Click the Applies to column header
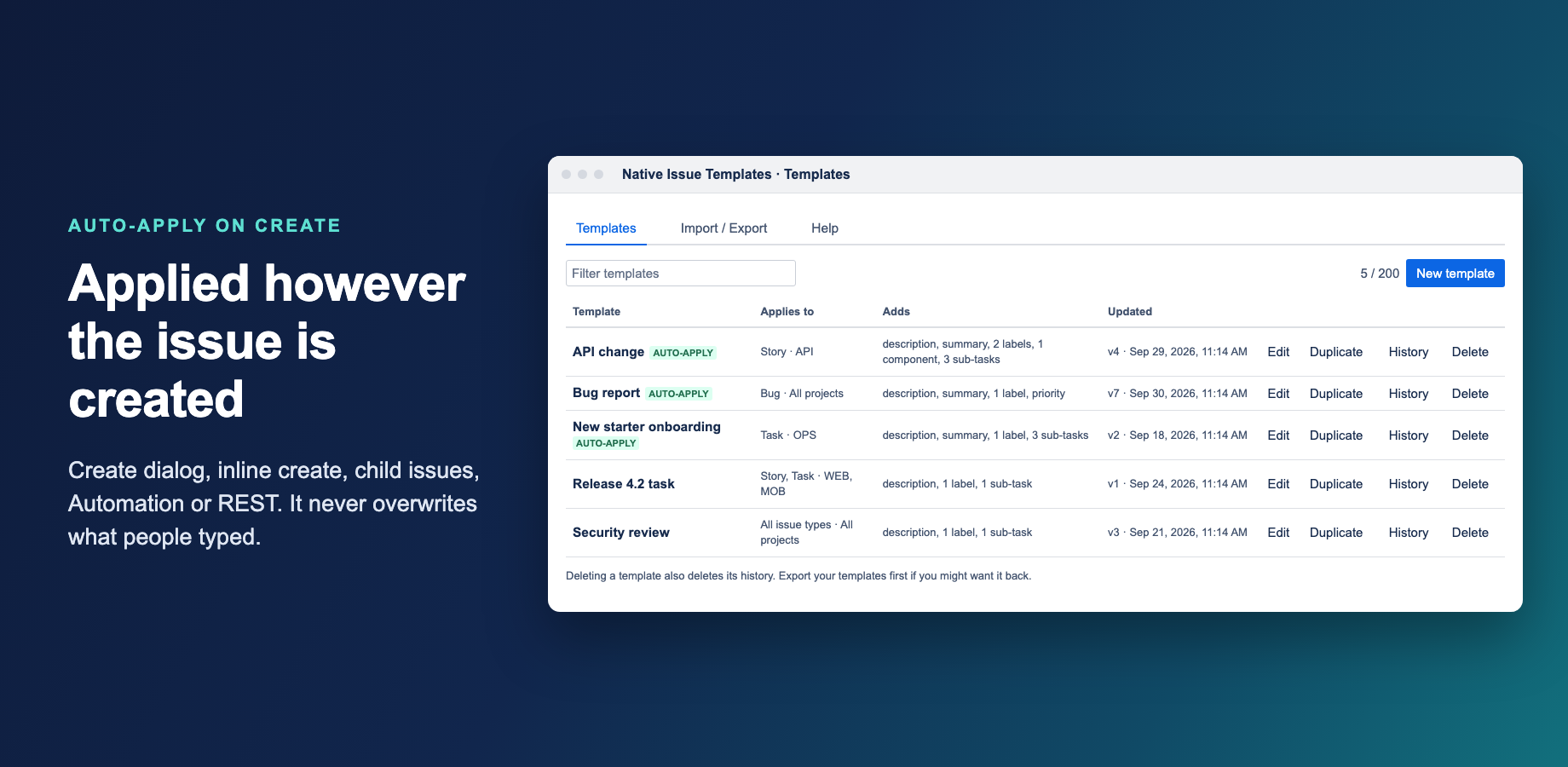This screenshot has height=767, width=1568. coord(787,312)
